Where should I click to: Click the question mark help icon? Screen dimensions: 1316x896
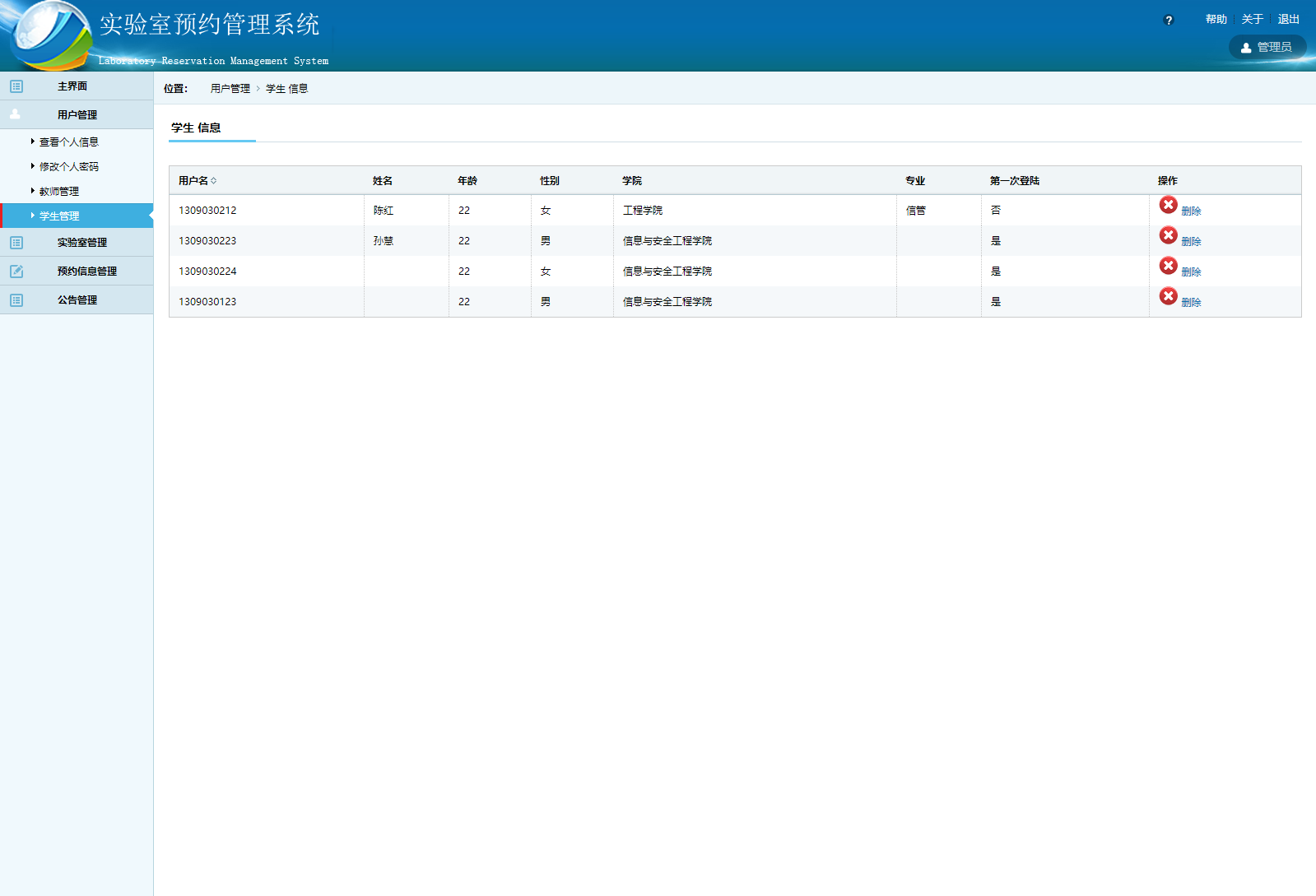point(1169,21)
